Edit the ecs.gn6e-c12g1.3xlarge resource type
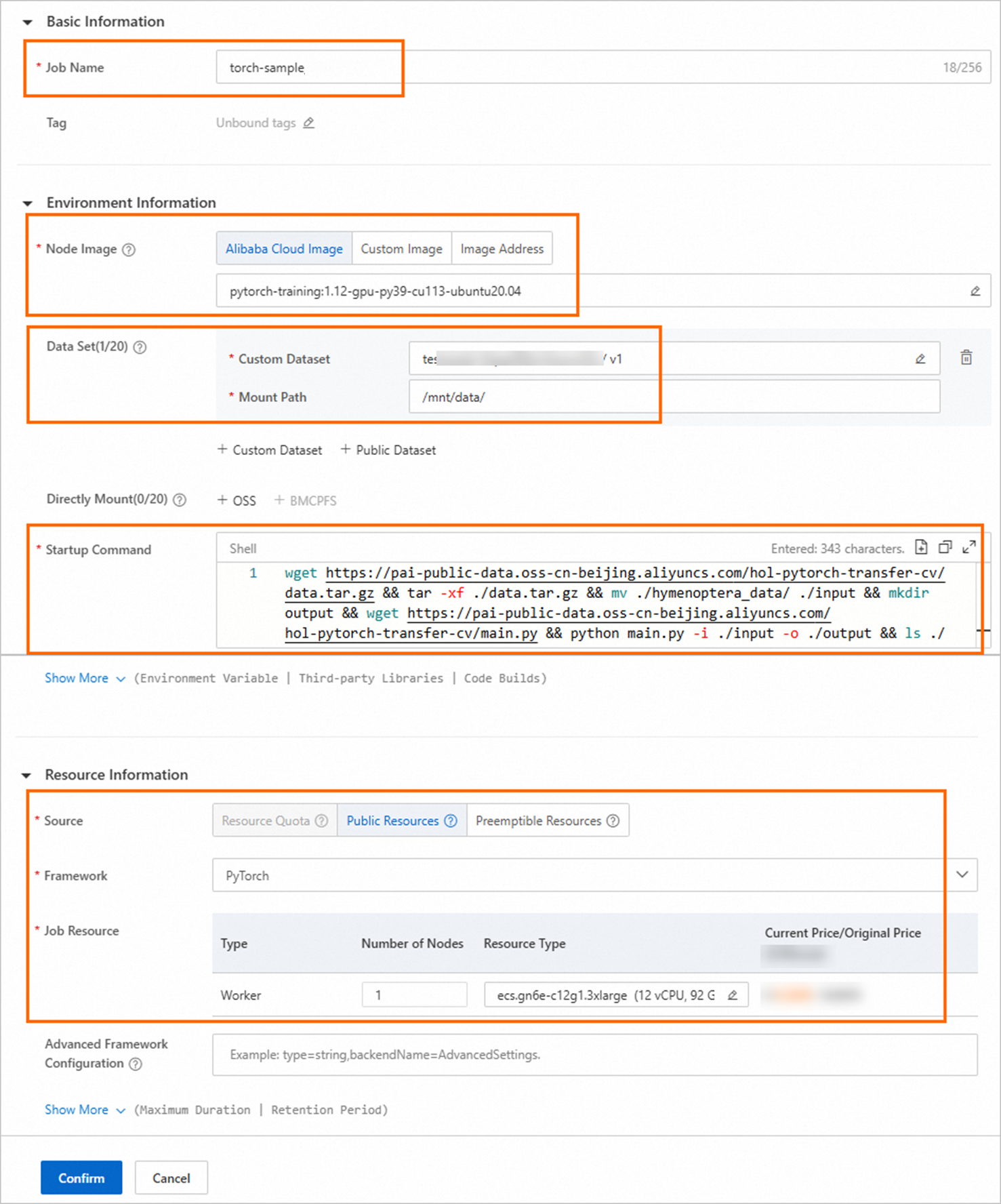 733,995
